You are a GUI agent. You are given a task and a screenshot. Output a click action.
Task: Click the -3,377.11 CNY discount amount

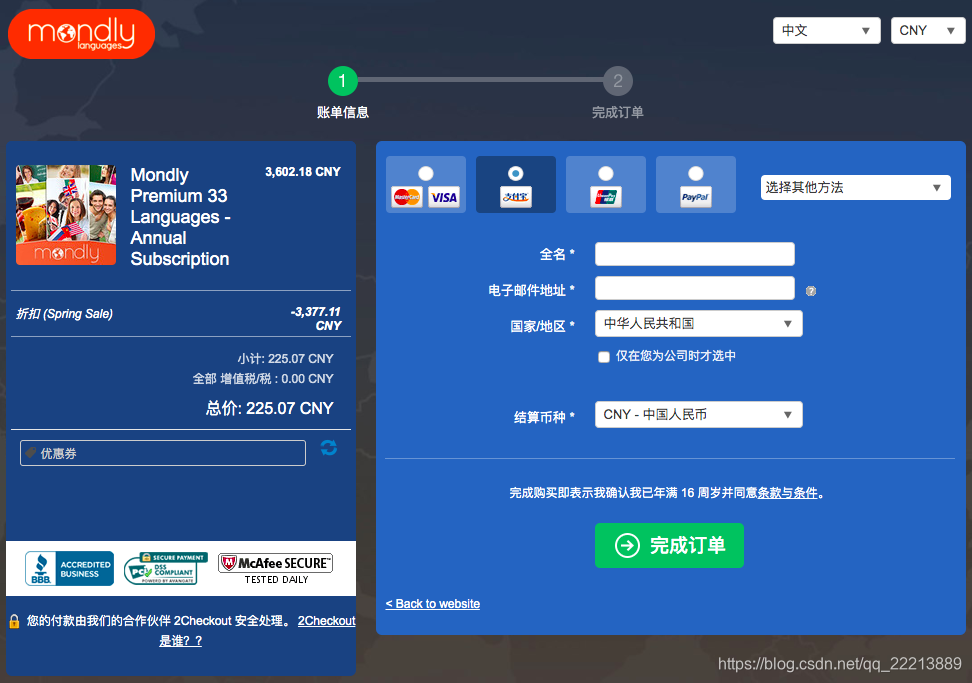(316, 319)
